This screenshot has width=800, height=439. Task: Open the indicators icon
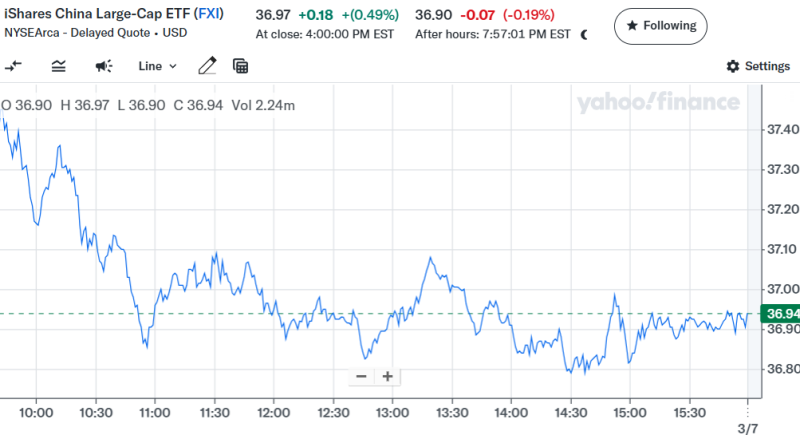[x=58, y=67]
